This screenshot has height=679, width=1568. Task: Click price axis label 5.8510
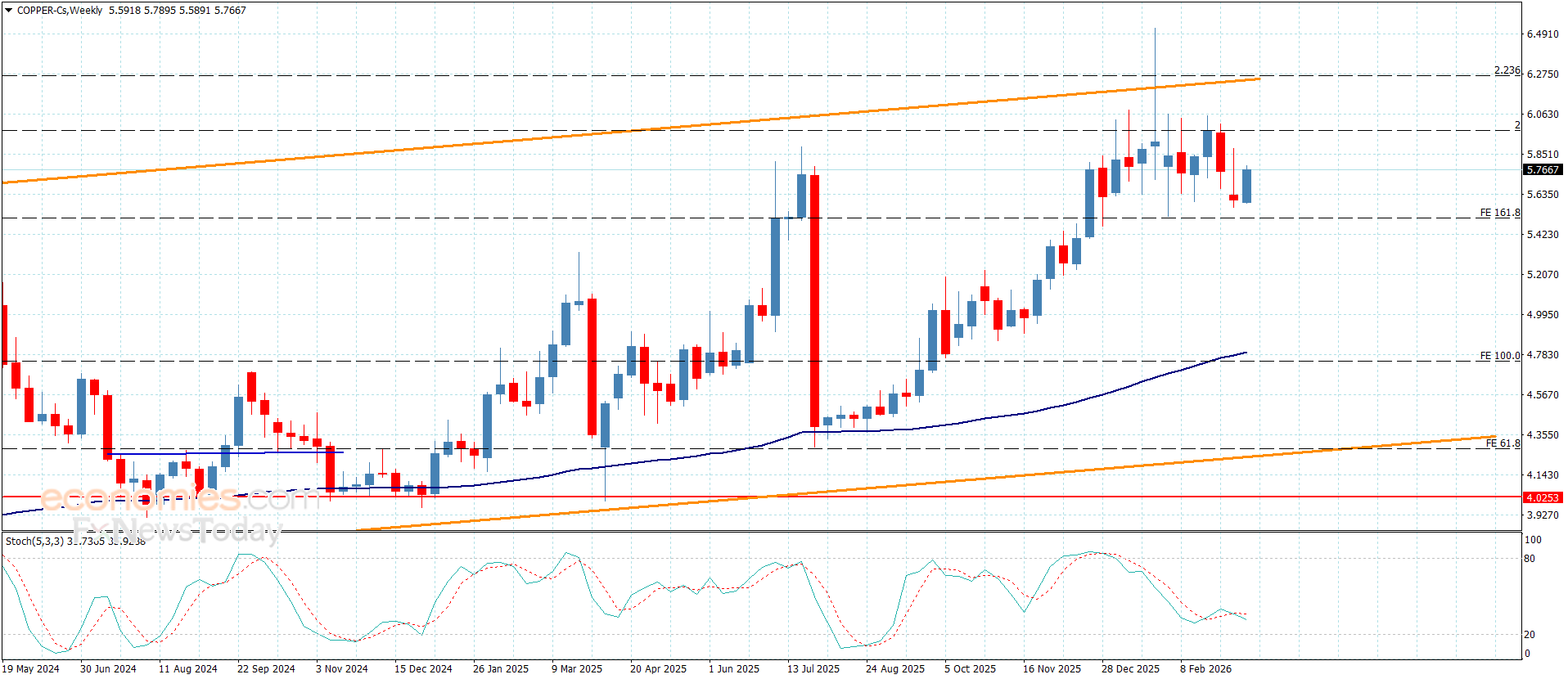(1543, 155)
